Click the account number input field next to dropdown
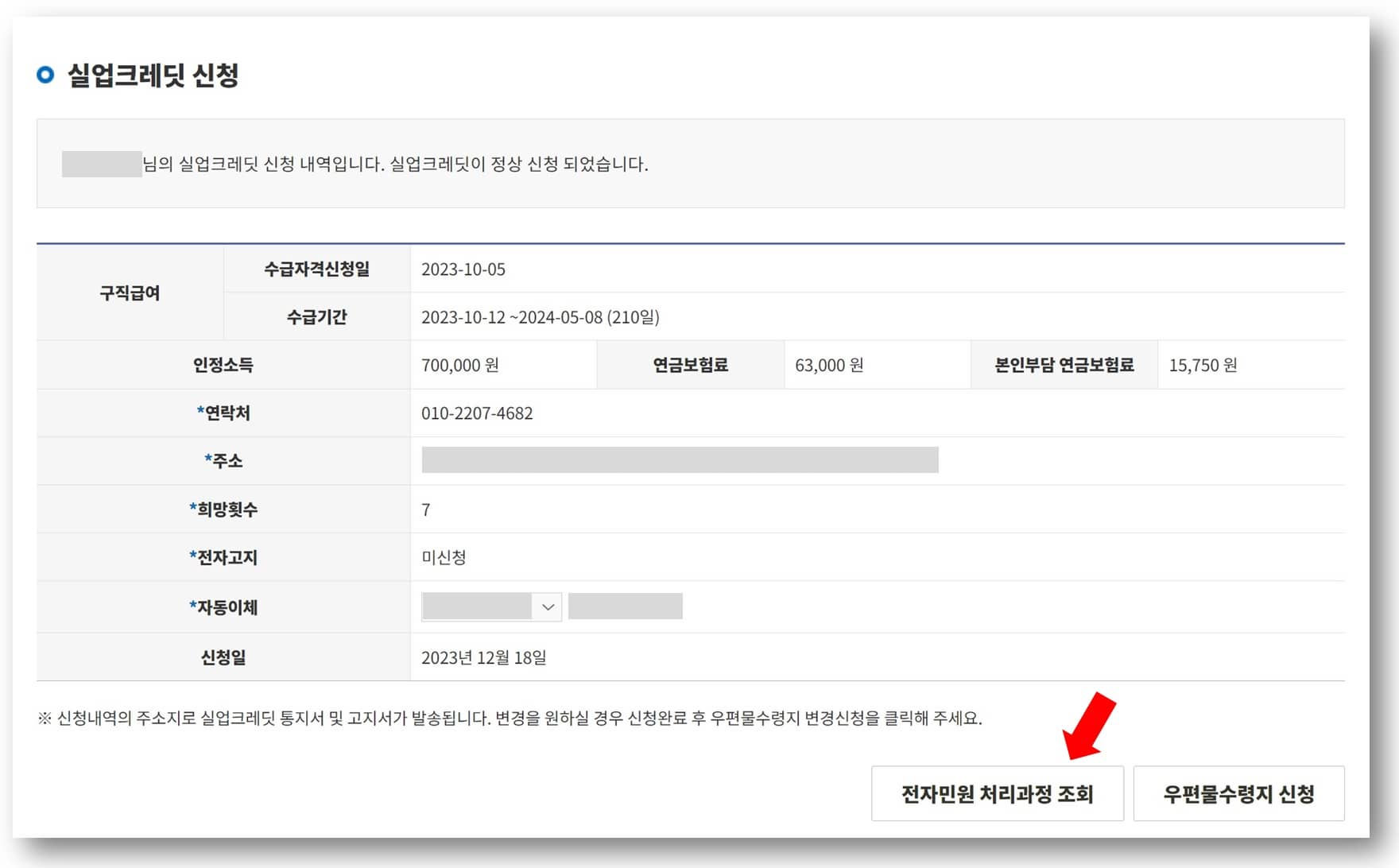 [625, 605]
